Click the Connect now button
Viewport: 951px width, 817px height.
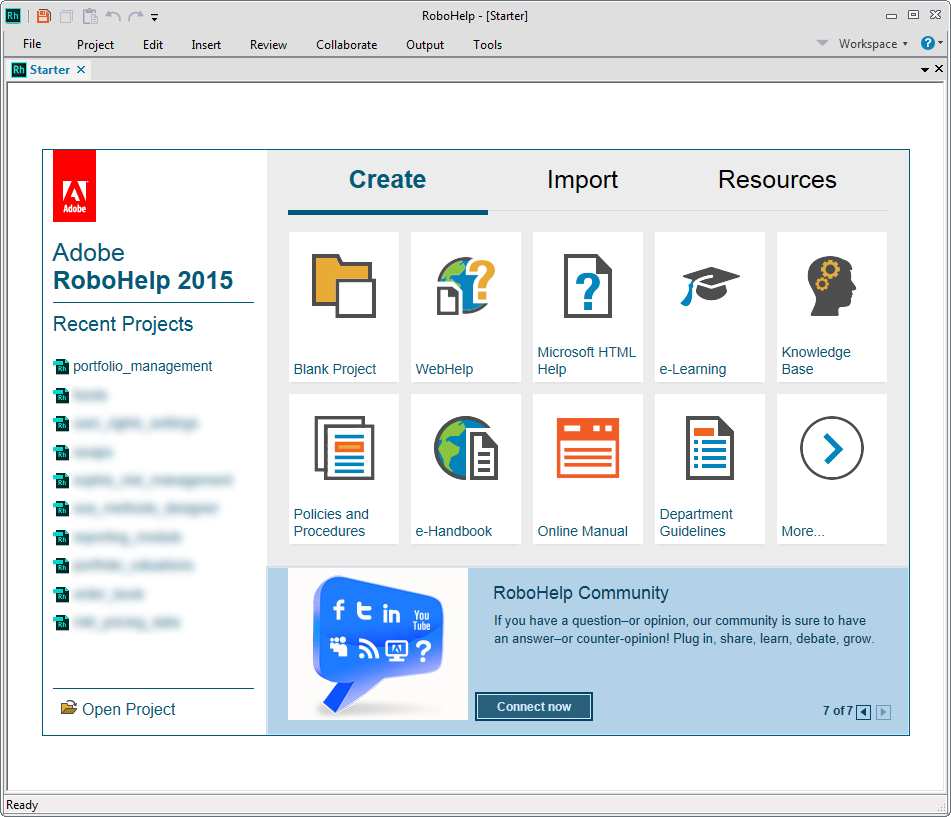coord(534,707)
